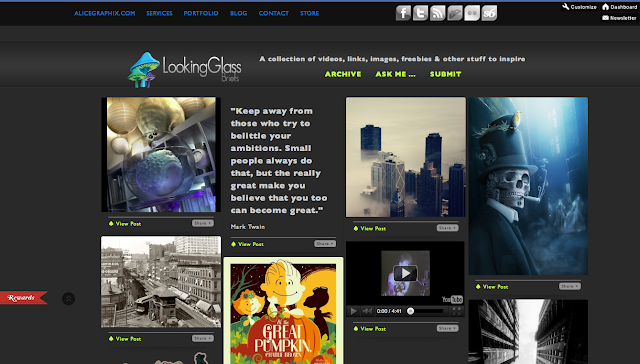Open the black-and-white tall buildings photo
This screenshot has width=640, height=364.
click(528, 332)
